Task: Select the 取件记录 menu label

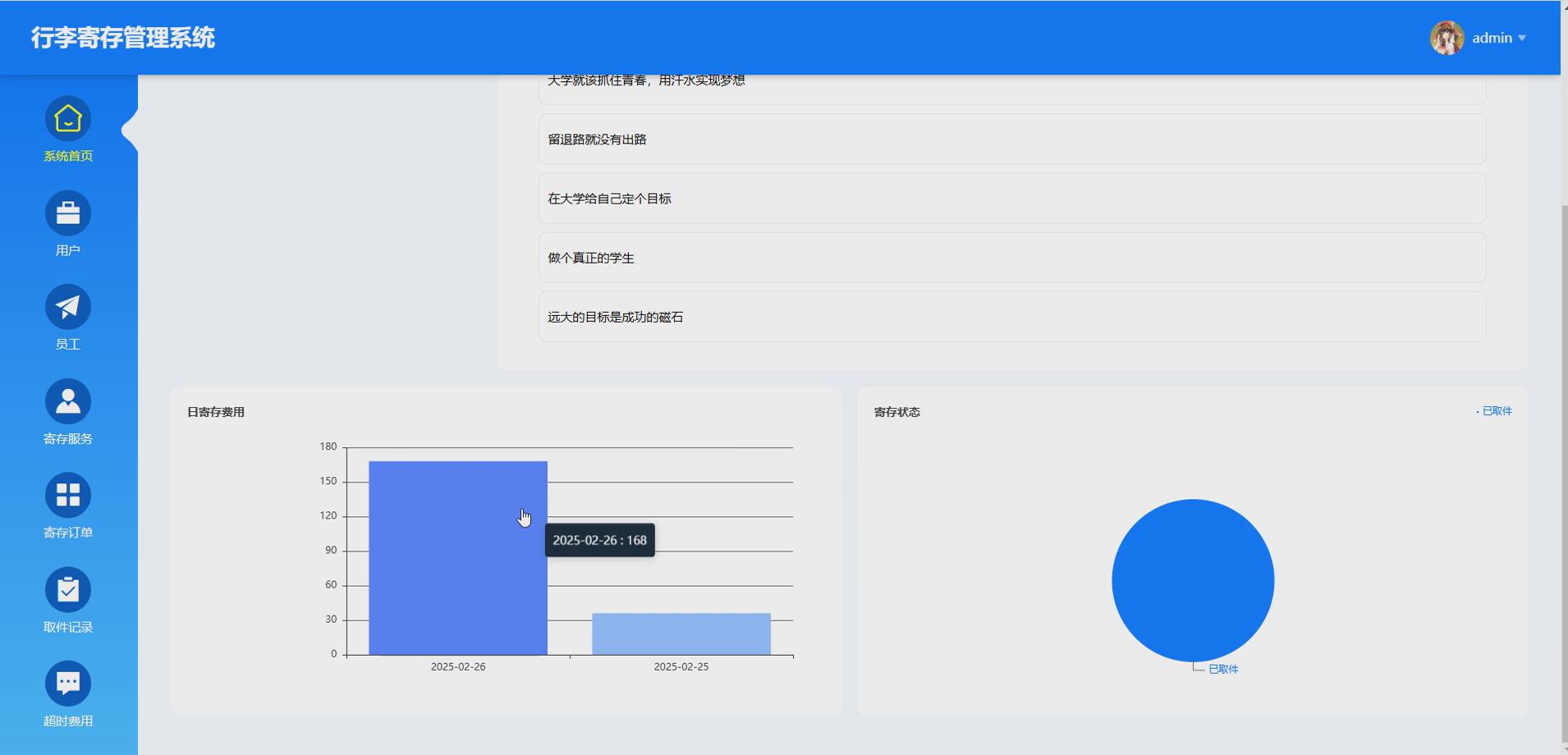Action: (68, 626)
